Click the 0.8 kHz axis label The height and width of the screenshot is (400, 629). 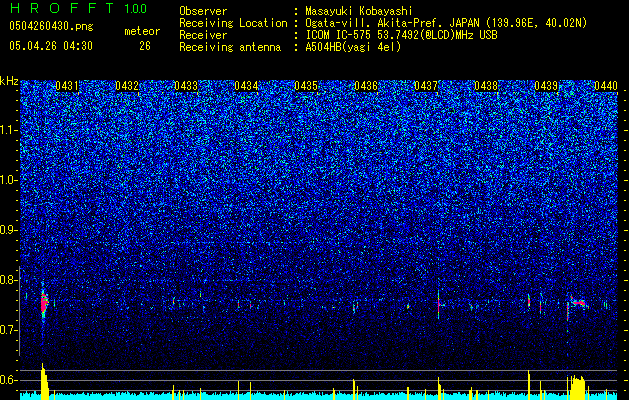9,280
